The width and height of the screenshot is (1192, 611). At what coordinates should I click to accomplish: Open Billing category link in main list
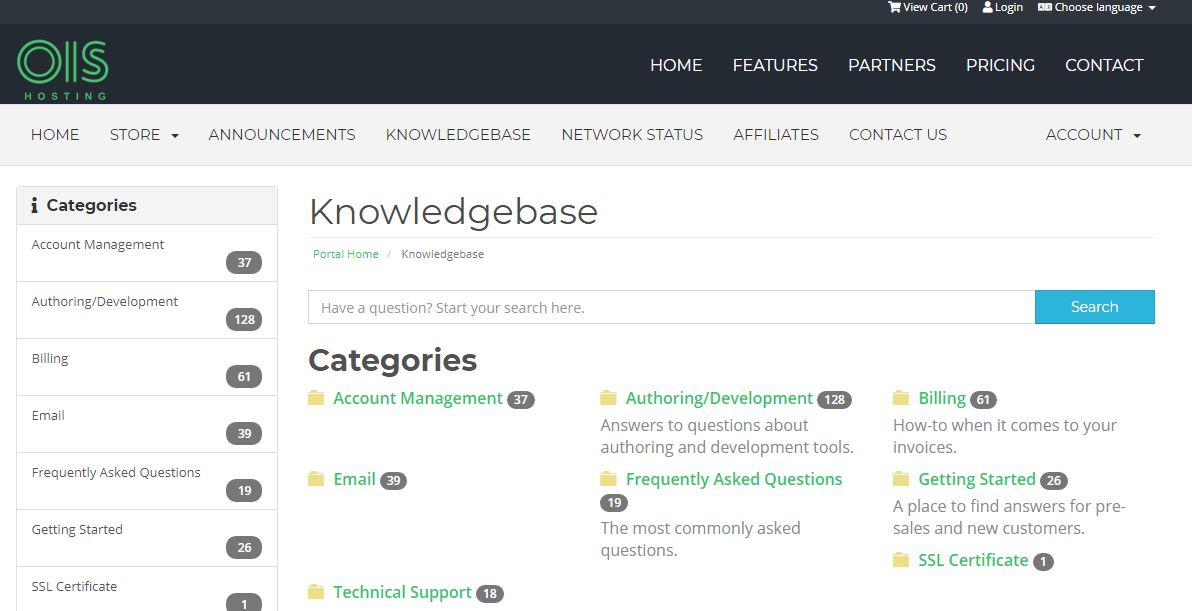(942, 398)
